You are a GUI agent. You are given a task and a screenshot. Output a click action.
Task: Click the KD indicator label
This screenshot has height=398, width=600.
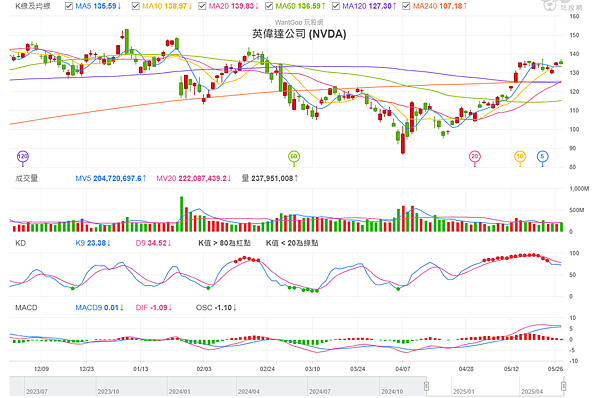tap(20, 243)
